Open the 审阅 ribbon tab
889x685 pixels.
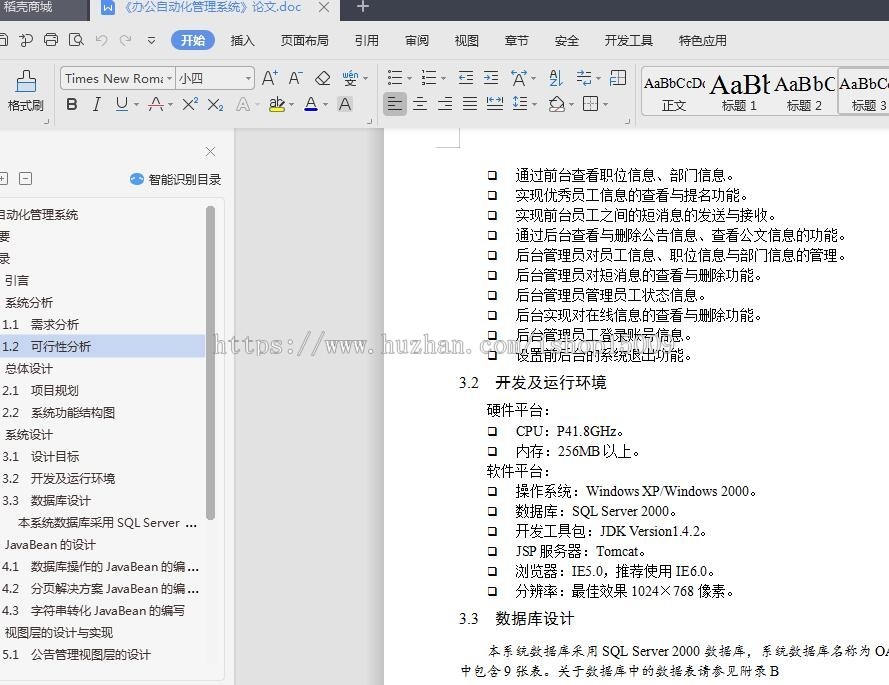point(416,41)
